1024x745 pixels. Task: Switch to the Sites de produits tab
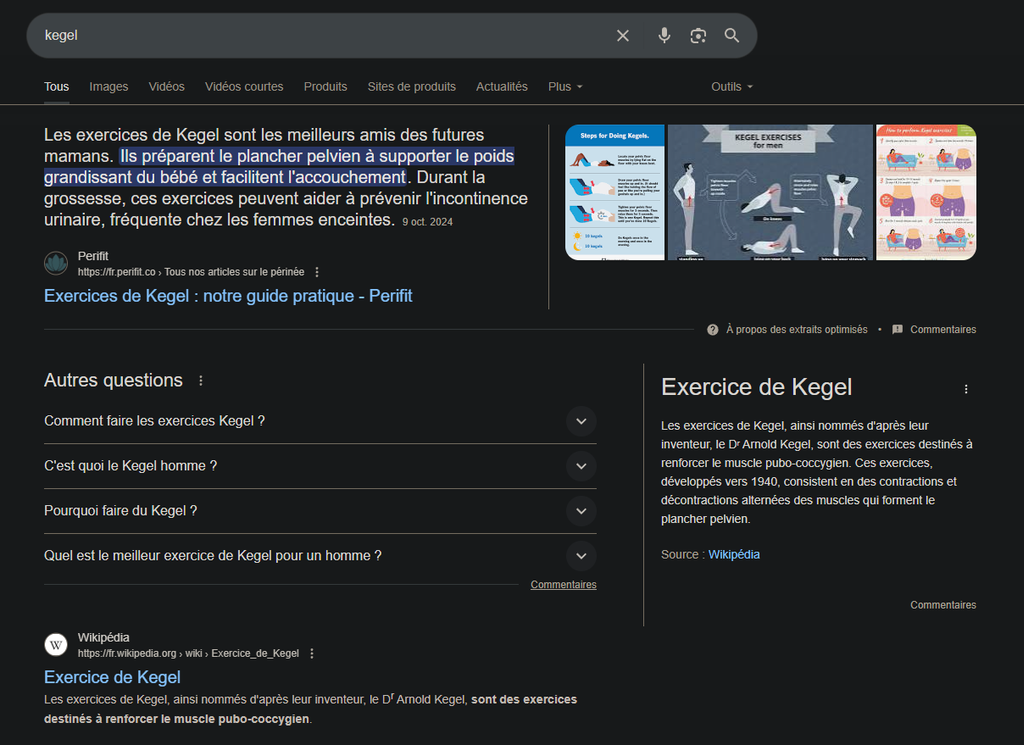(411, 87)
